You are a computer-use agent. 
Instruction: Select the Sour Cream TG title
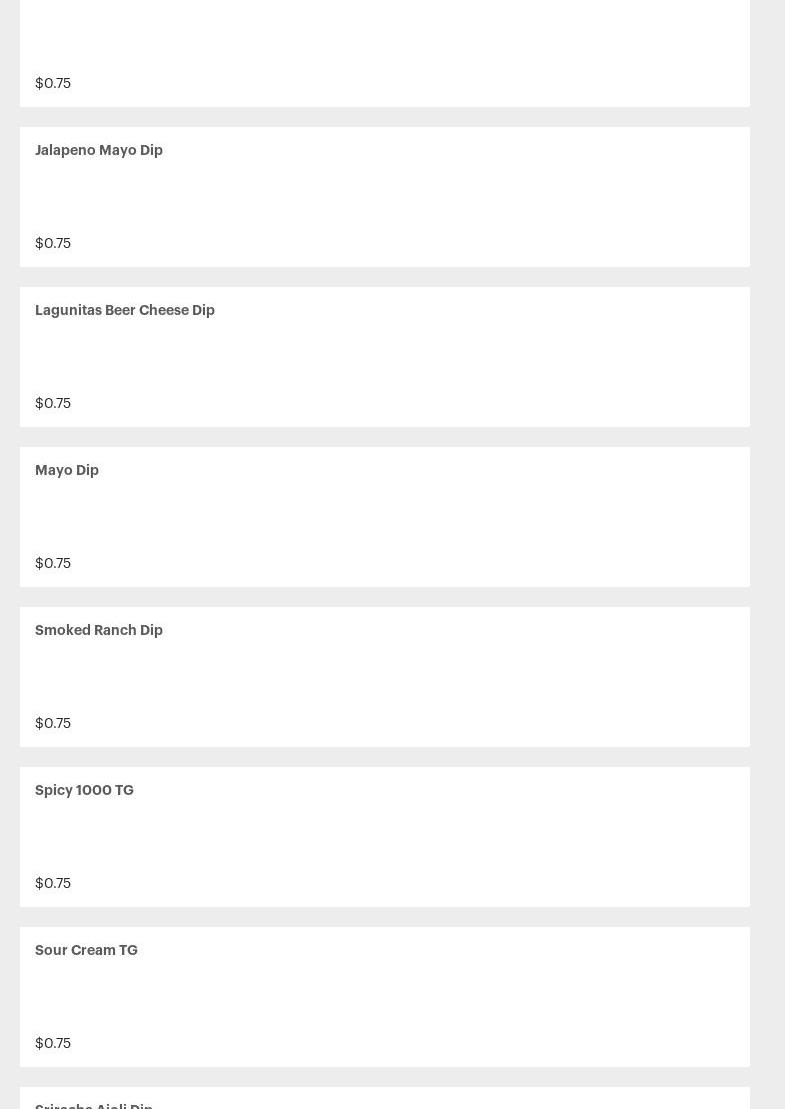tap(86, 950)
